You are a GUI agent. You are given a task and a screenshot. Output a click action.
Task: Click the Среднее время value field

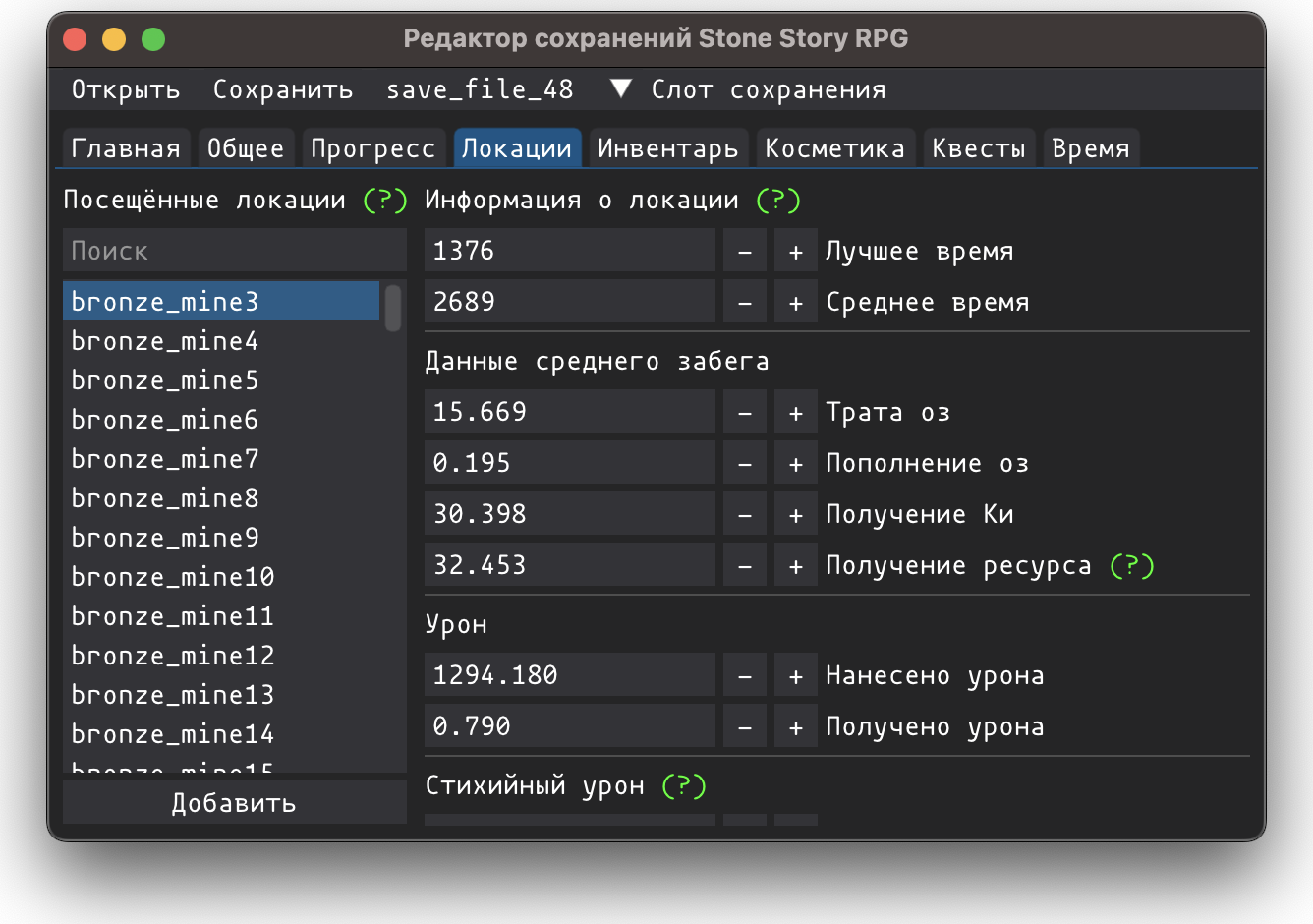[x=570, y=302]
